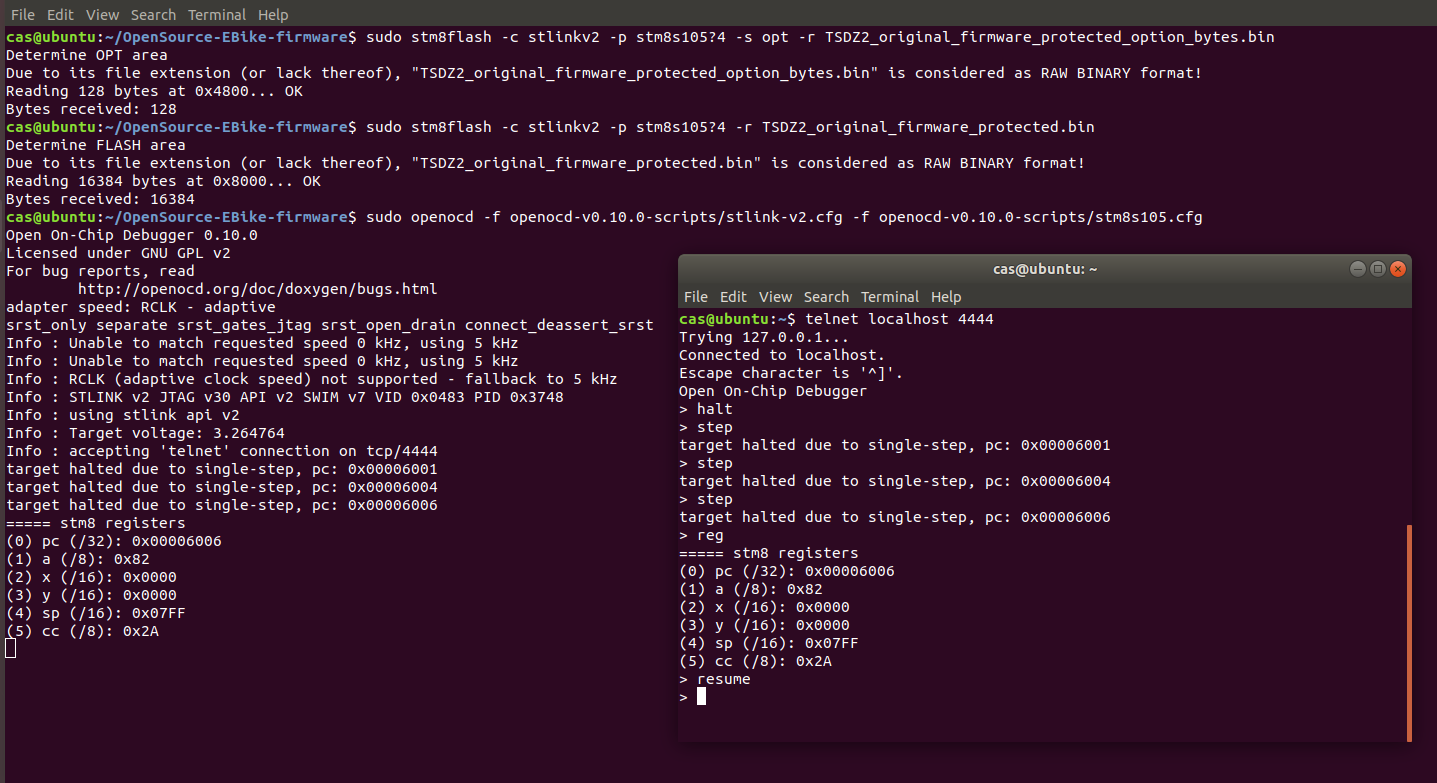Click the prompt after resume command
The width and height of the screenshot is (1437, 783).
pyautogui.click(x=692, y=697)
